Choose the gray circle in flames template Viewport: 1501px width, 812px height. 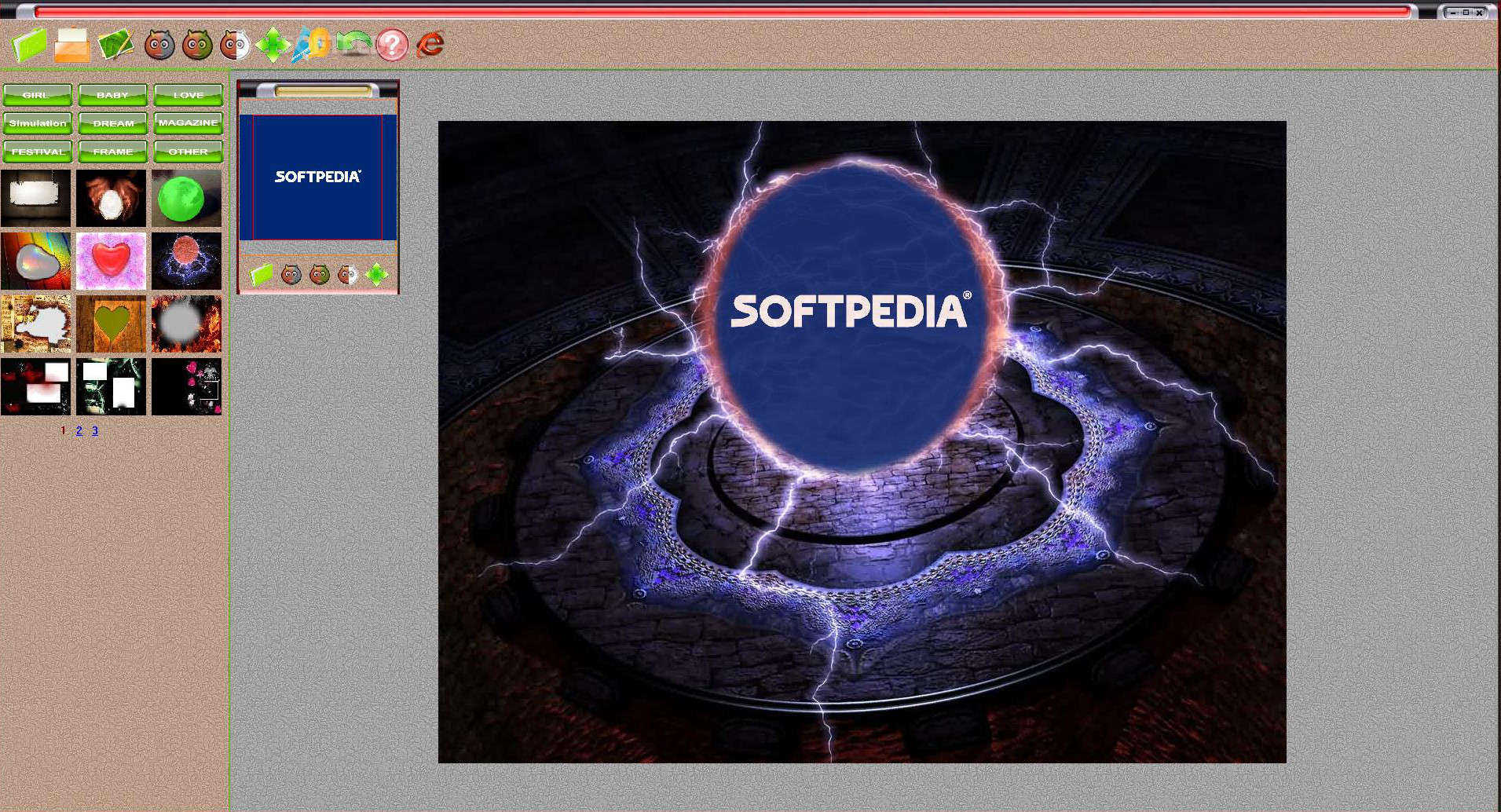click(x=186, y=324)
